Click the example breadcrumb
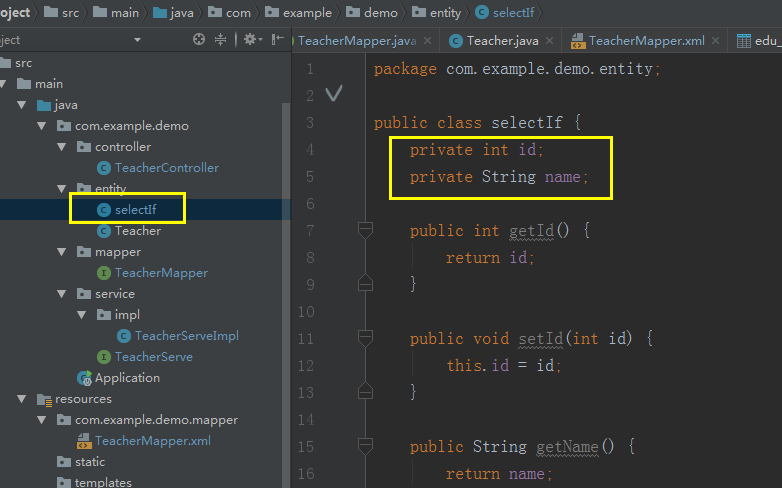Screen dimensions: 782x488 (298, 12)
